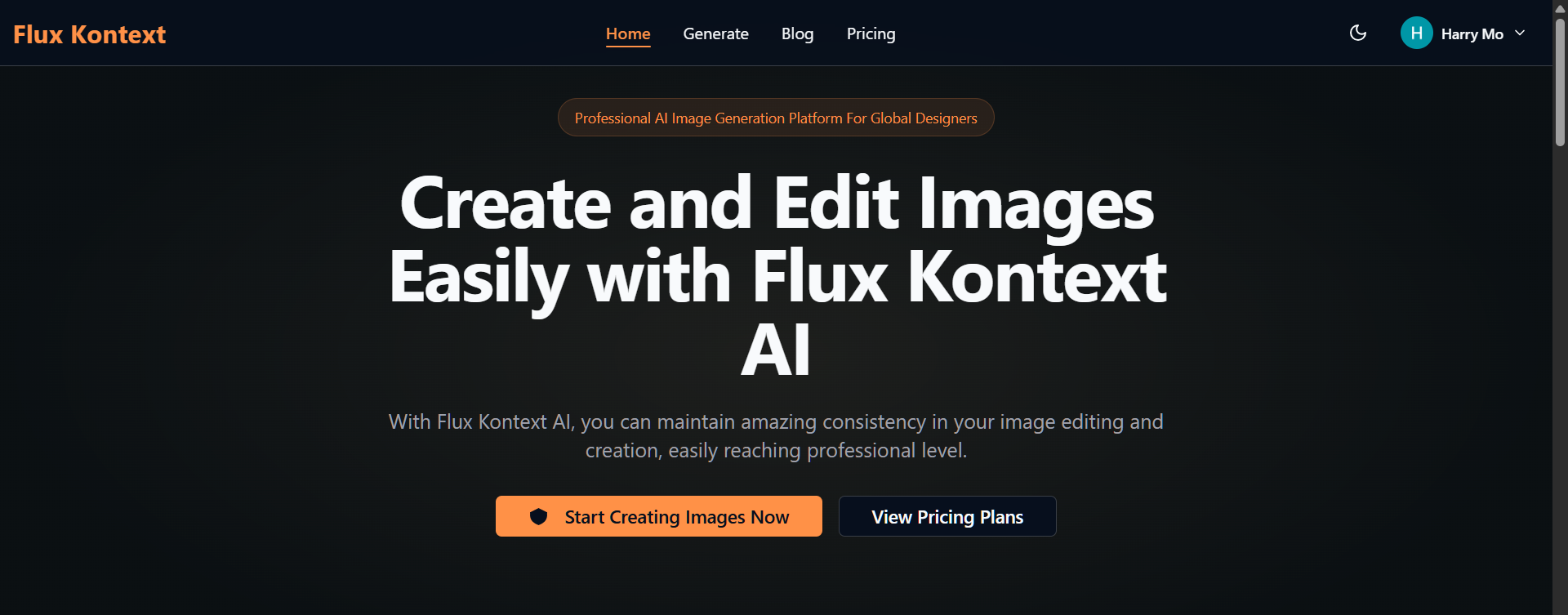Open Pricing in the top navigation
Viewport: 1568px width, 615px height.
[x=871, y=34]
